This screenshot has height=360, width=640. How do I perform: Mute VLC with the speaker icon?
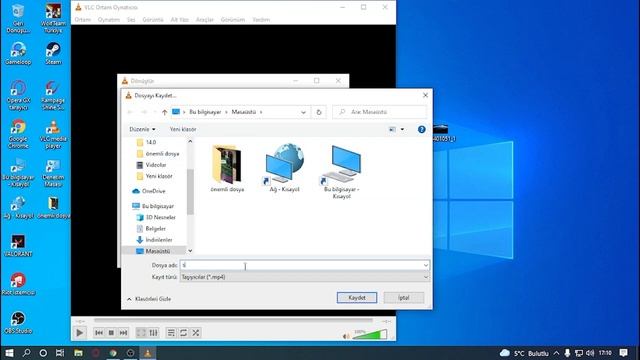pyautogui.click(x=346, y=336)
